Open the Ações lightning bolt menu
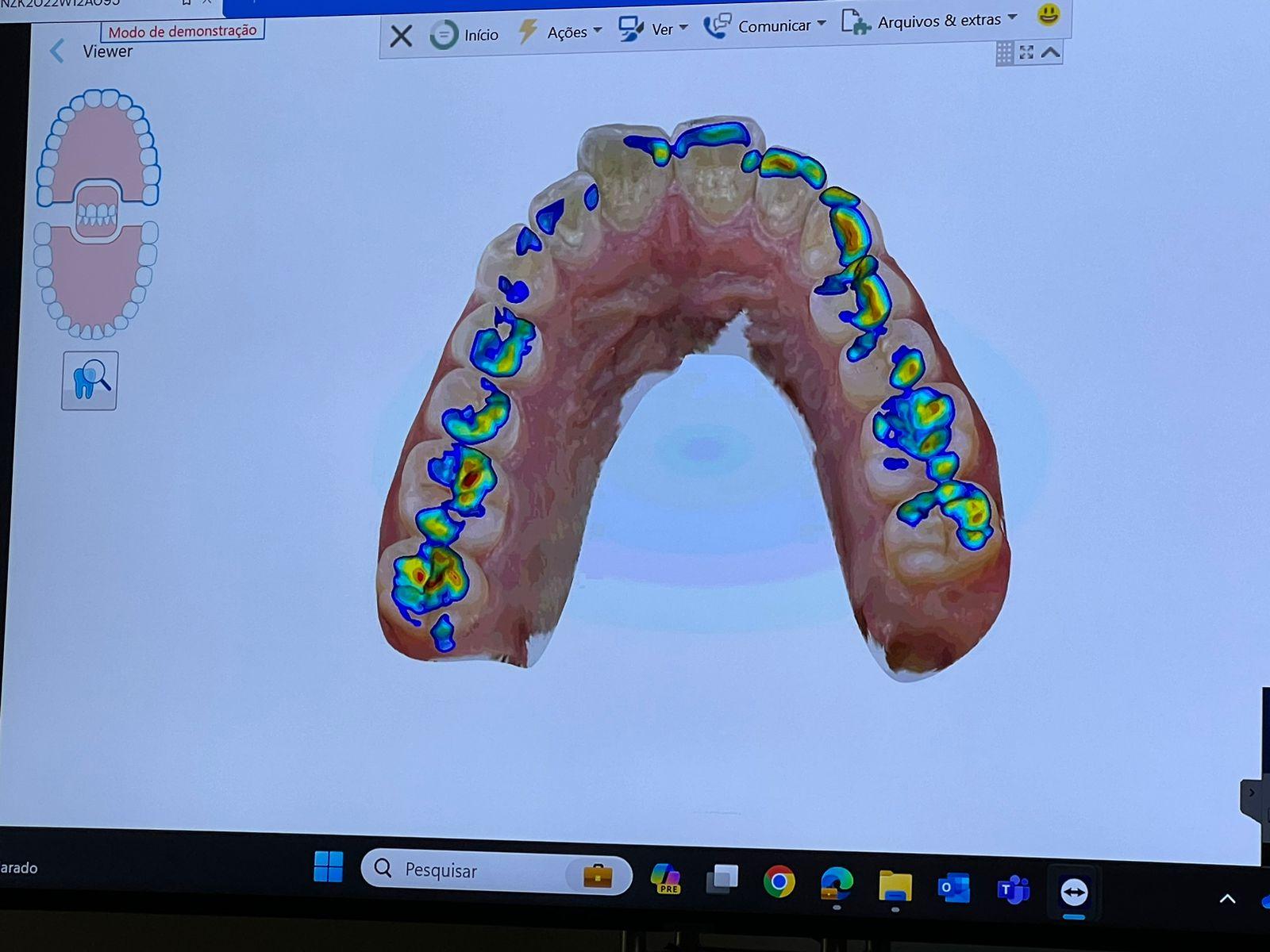Viewport: 1270px width, 952px height. tap(527, 31)
